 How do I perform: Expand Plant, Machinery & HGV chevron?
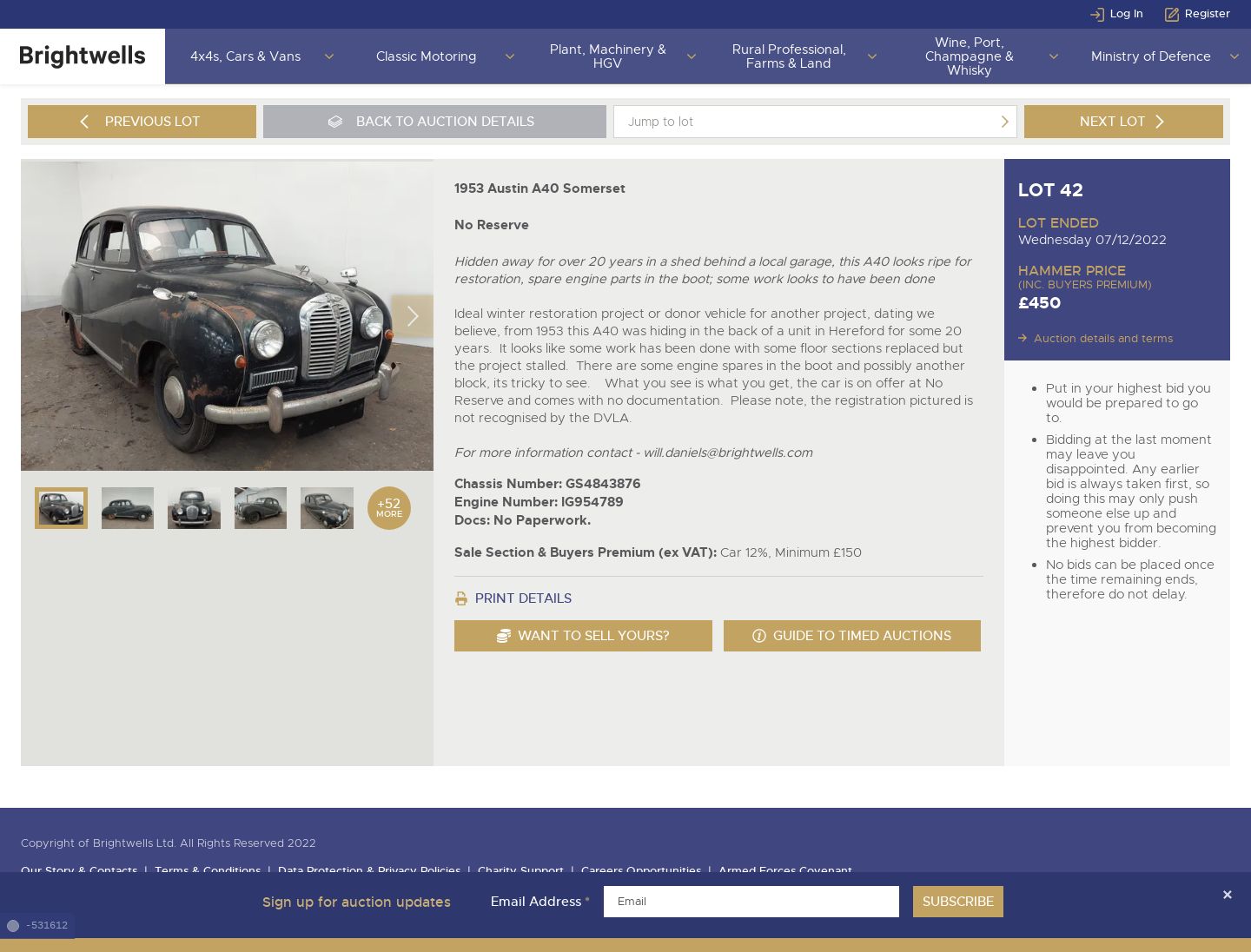(692, 56)
